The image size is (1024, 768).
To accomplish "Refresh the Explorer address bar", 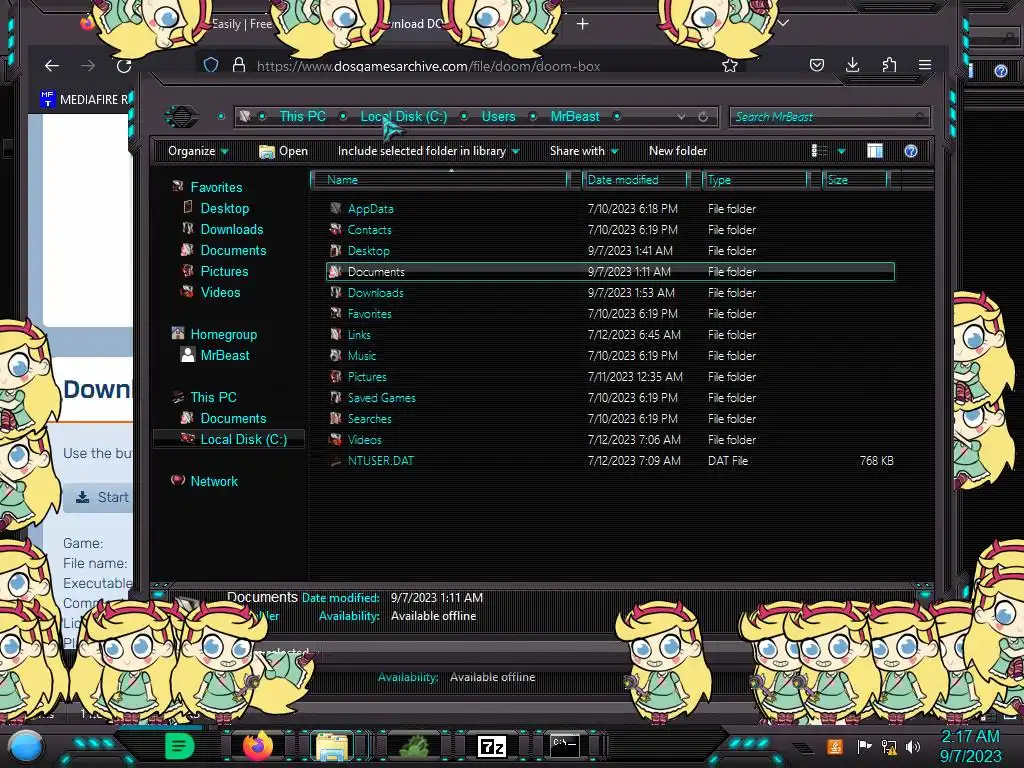I will (x=703, y=117).
